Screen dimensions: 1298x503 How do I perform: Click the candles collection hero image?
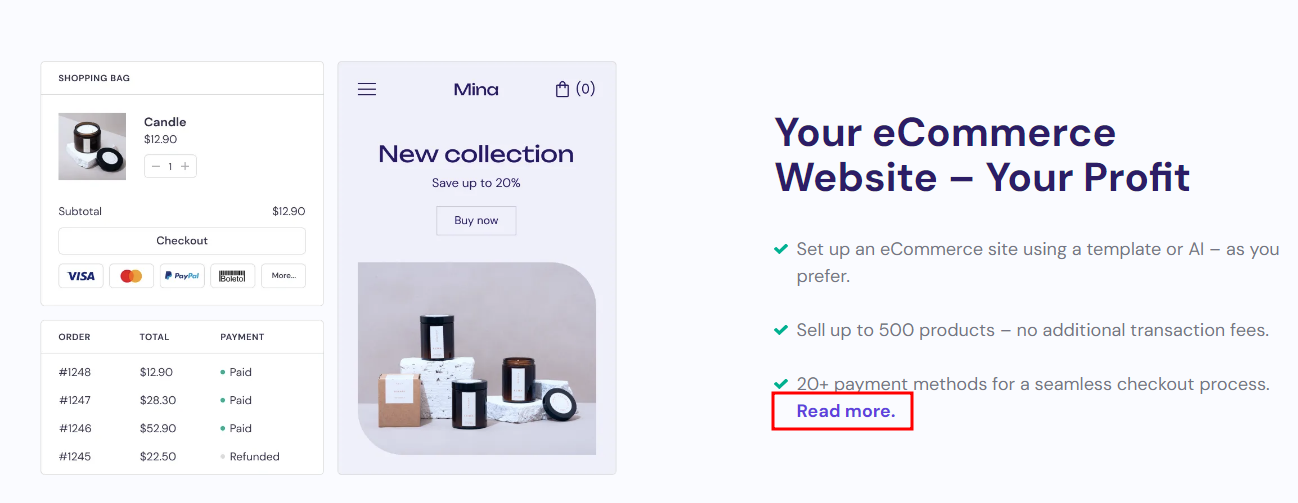point(476,358)
